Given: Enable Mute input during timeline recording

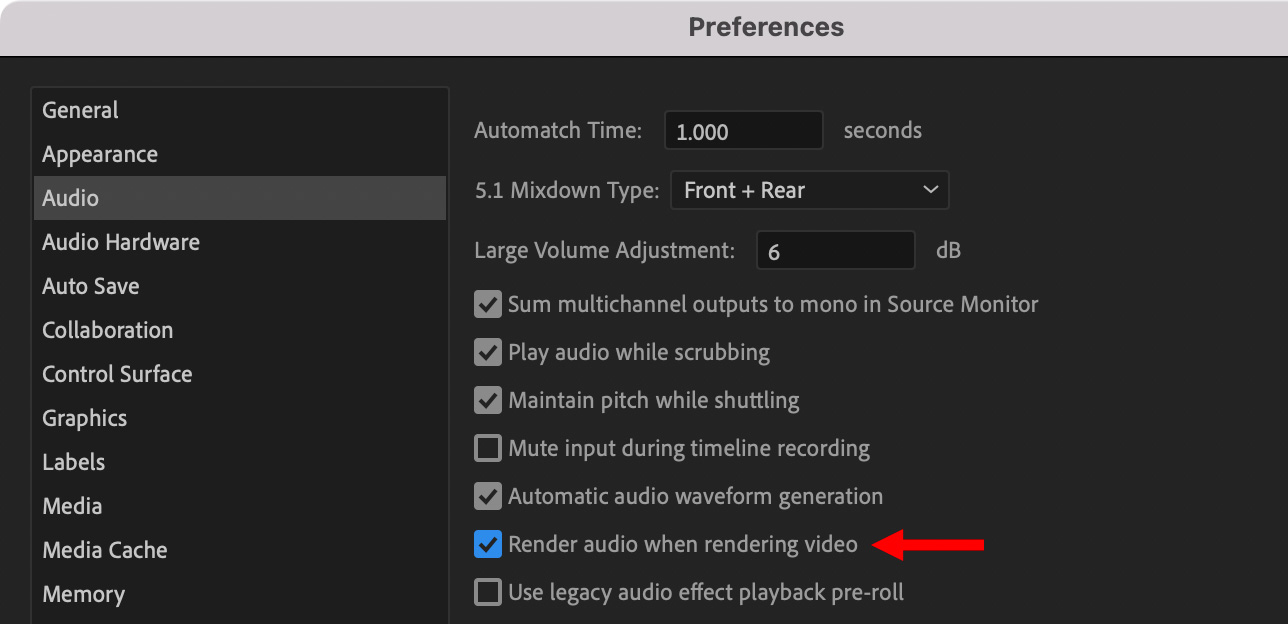Looking at the screenshot, I should tap(488, 448).
